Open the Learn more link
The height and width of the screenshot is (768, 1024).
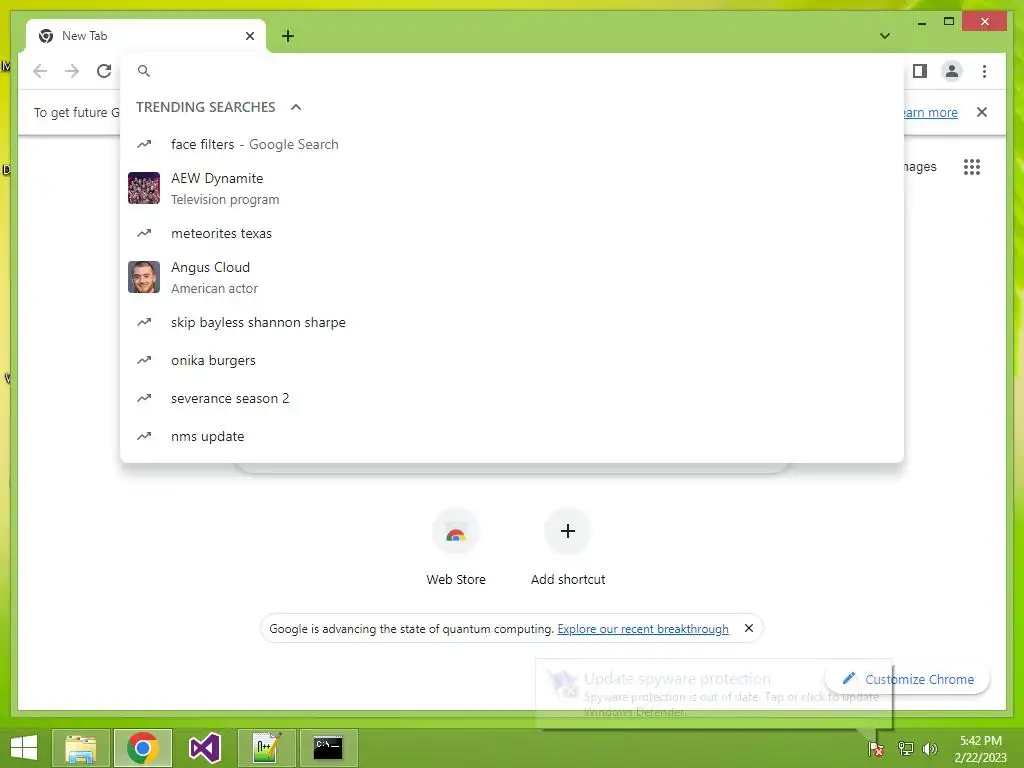click(931, 112)
